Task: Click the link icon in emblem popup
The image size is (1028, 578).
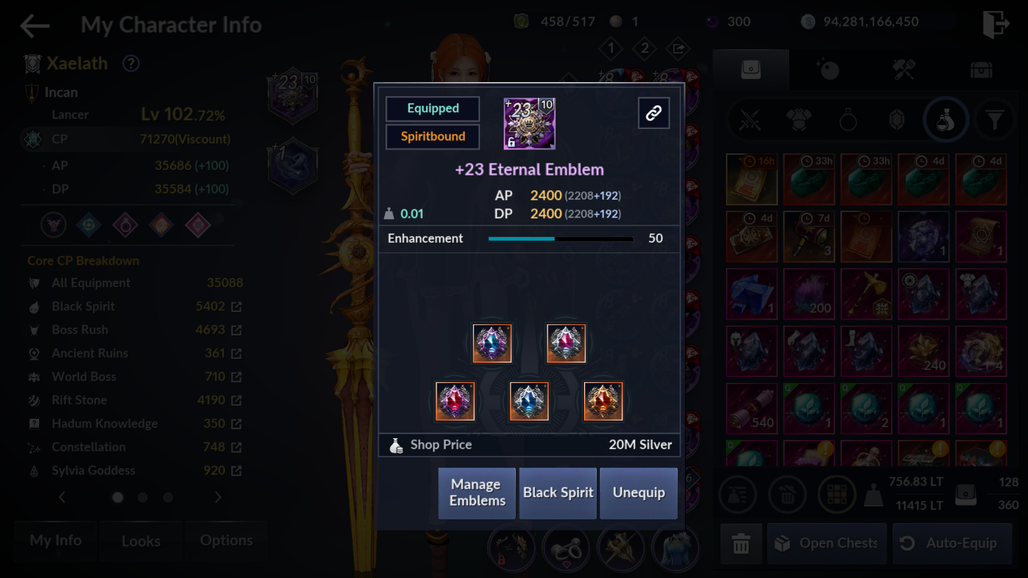Action: coord(654,113)
